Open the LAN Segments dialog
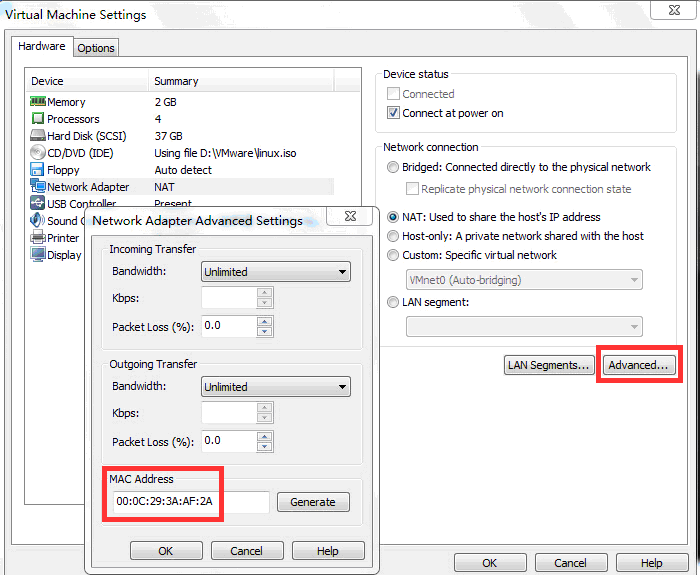700x575 pixels. 548,365
